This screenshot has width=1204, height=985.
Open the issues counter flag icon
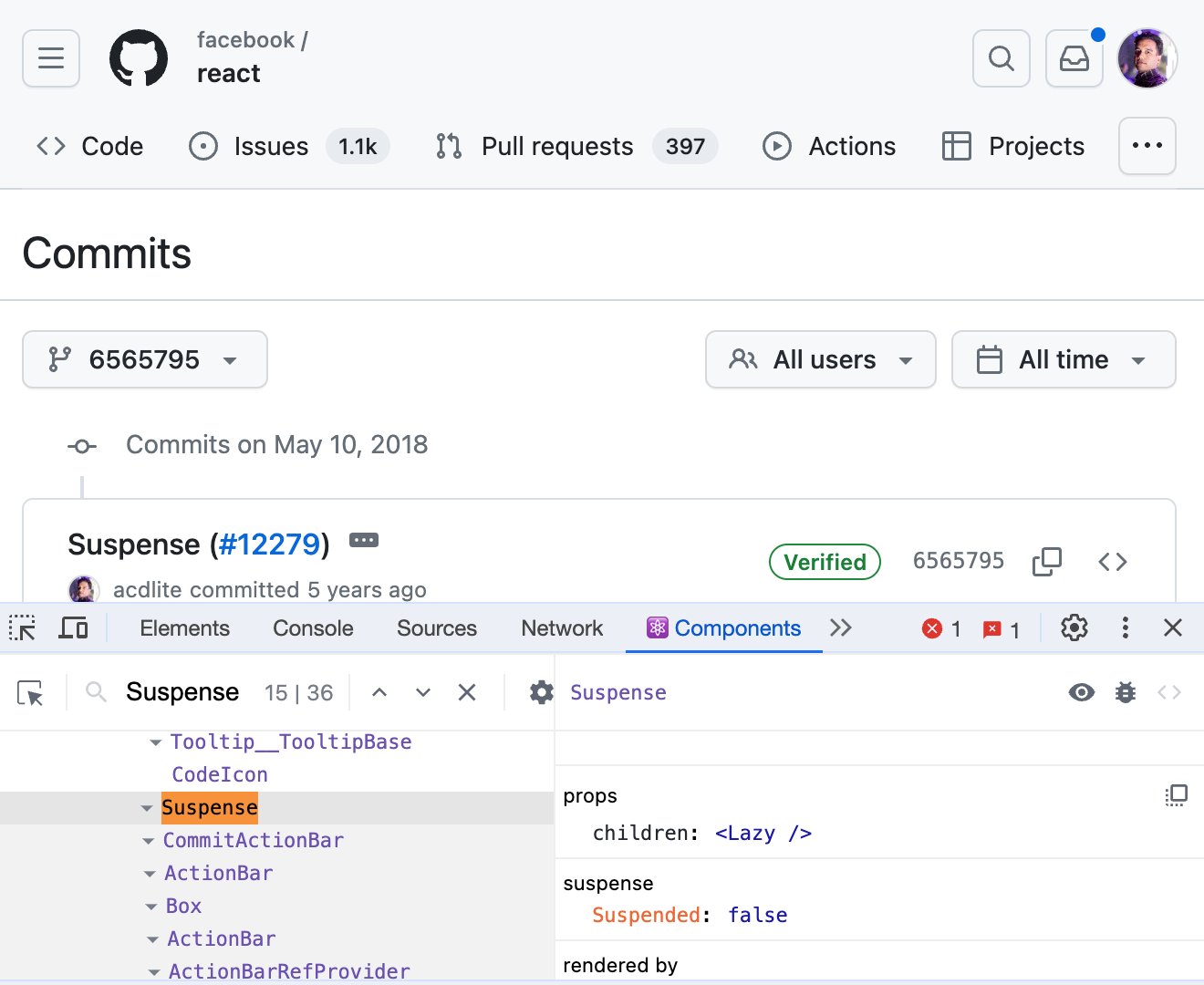pyautogui.click(x=1002, y=629)
